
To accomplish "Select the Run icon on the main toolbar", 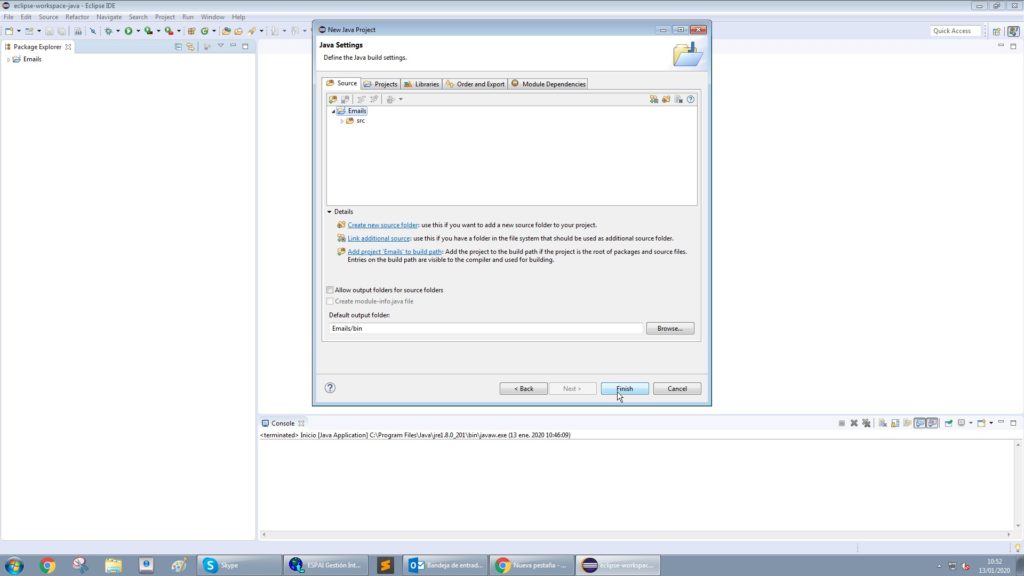I will click(128, 30).
